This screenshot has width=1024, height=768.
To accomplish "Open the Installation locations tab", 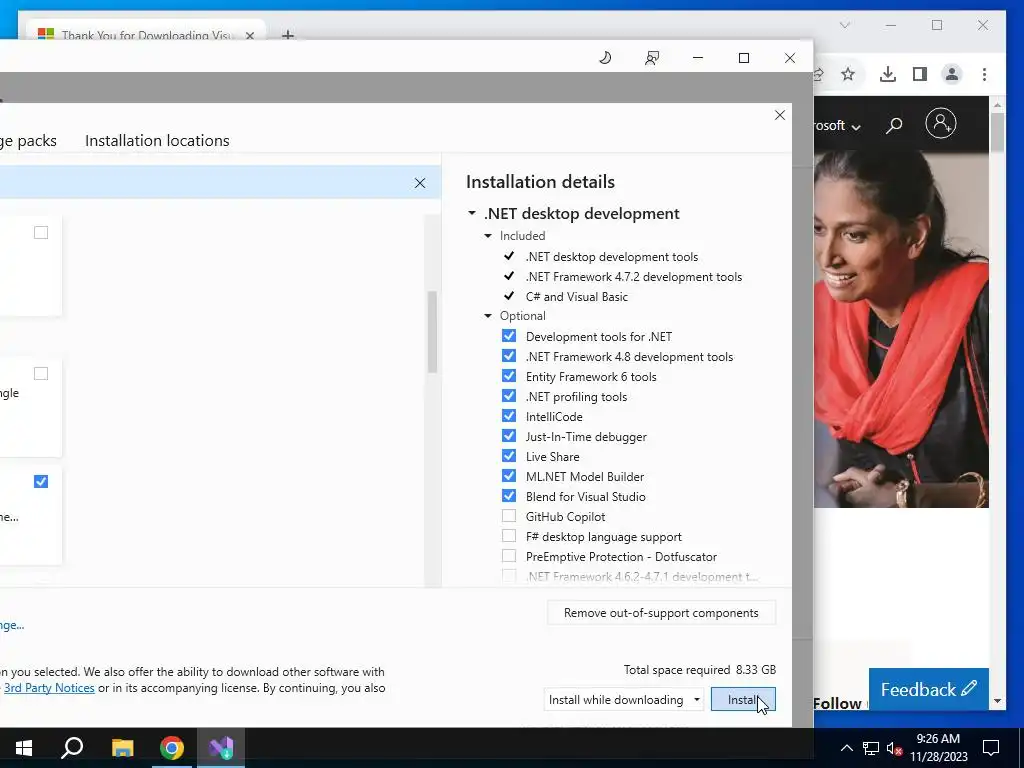I will tap(157, 140).
